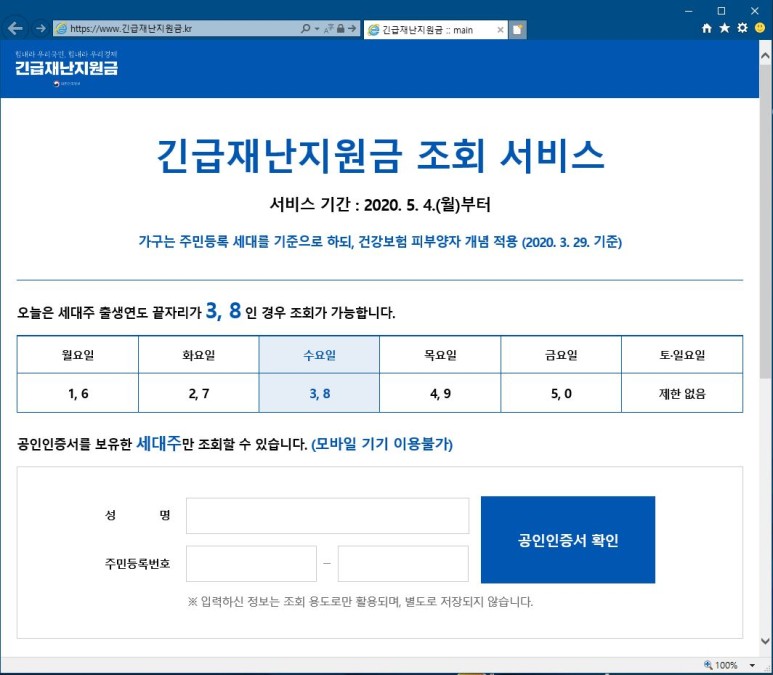The height and width of the screenshot is (675, 773).
Task: Click the 제한 없음 table cell
Action: coord(682,393)
